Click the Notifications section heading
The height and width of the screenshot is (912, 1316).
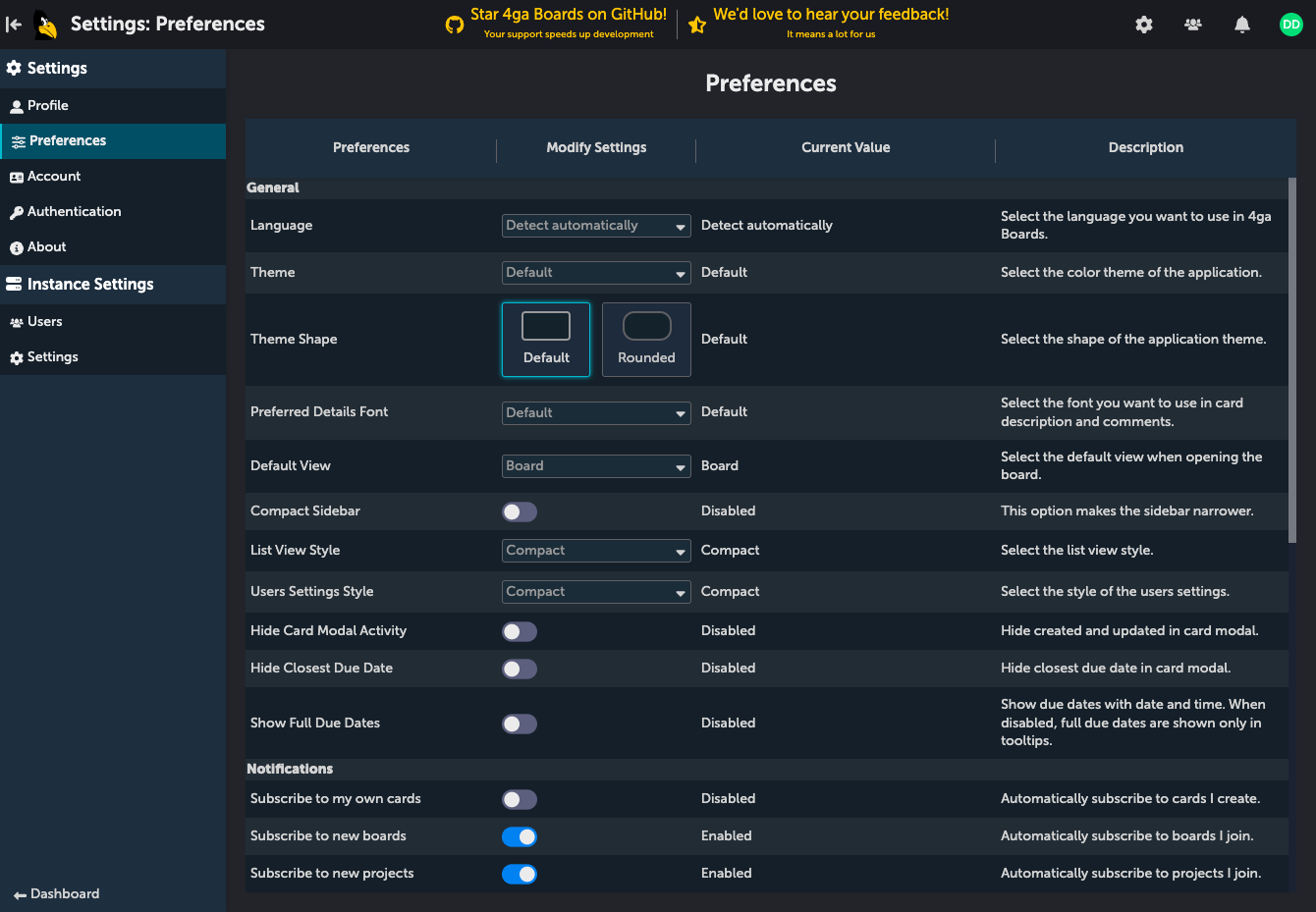[290, 770]
